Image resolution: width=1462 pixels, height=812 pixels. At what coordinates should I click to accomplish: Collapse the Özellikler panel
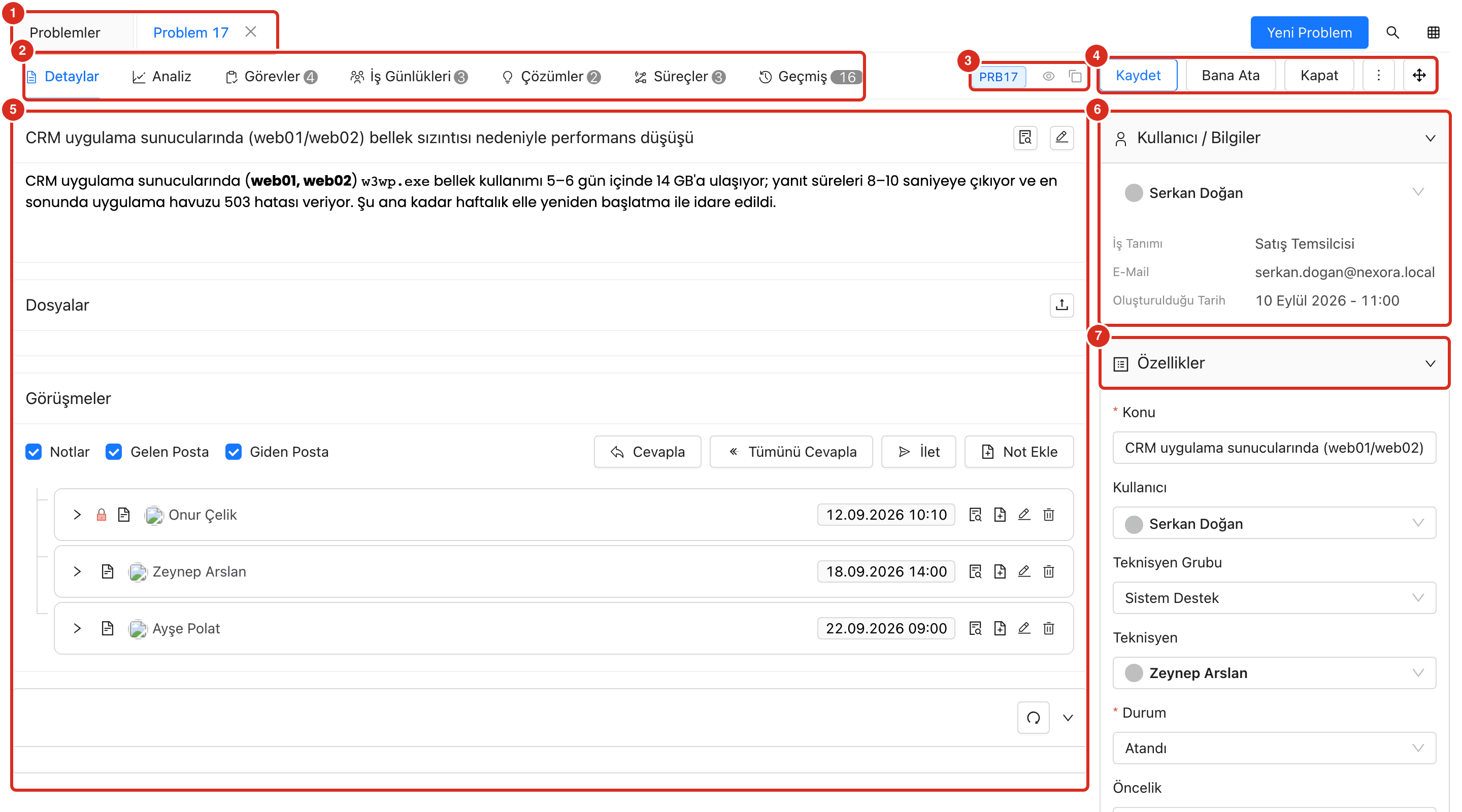(1430, 363)
